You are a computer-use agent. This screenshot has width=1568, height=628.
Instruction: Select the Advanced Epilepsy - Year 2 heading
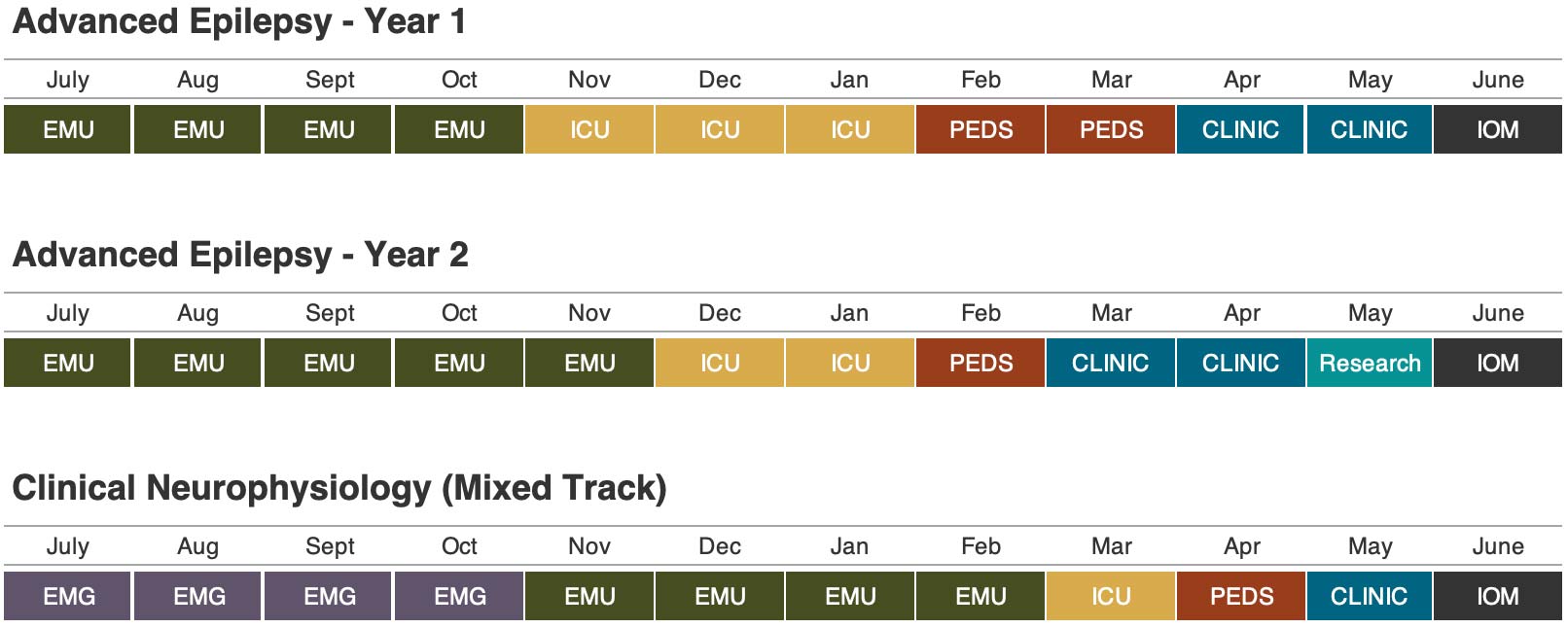click(239, 255)
